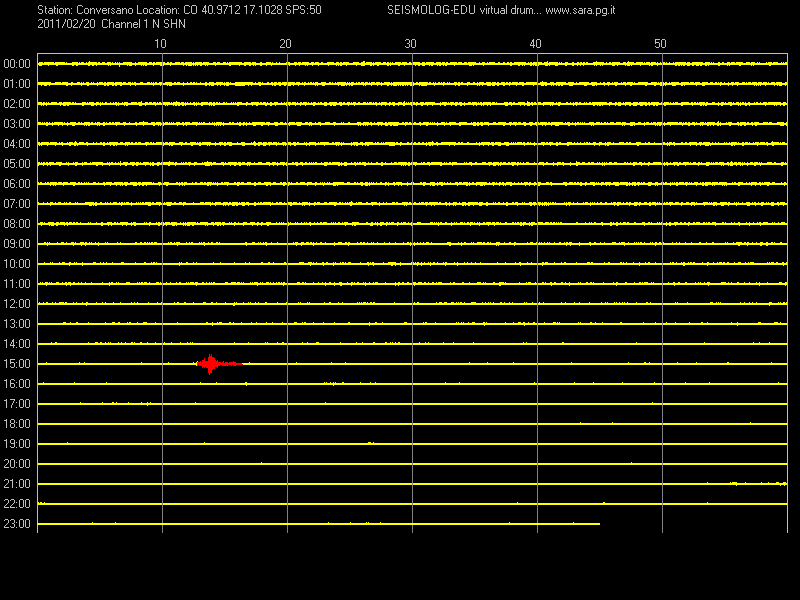800x600 pixels.
Task: Select the 23:00 hour label
Action: pos(17,524)
